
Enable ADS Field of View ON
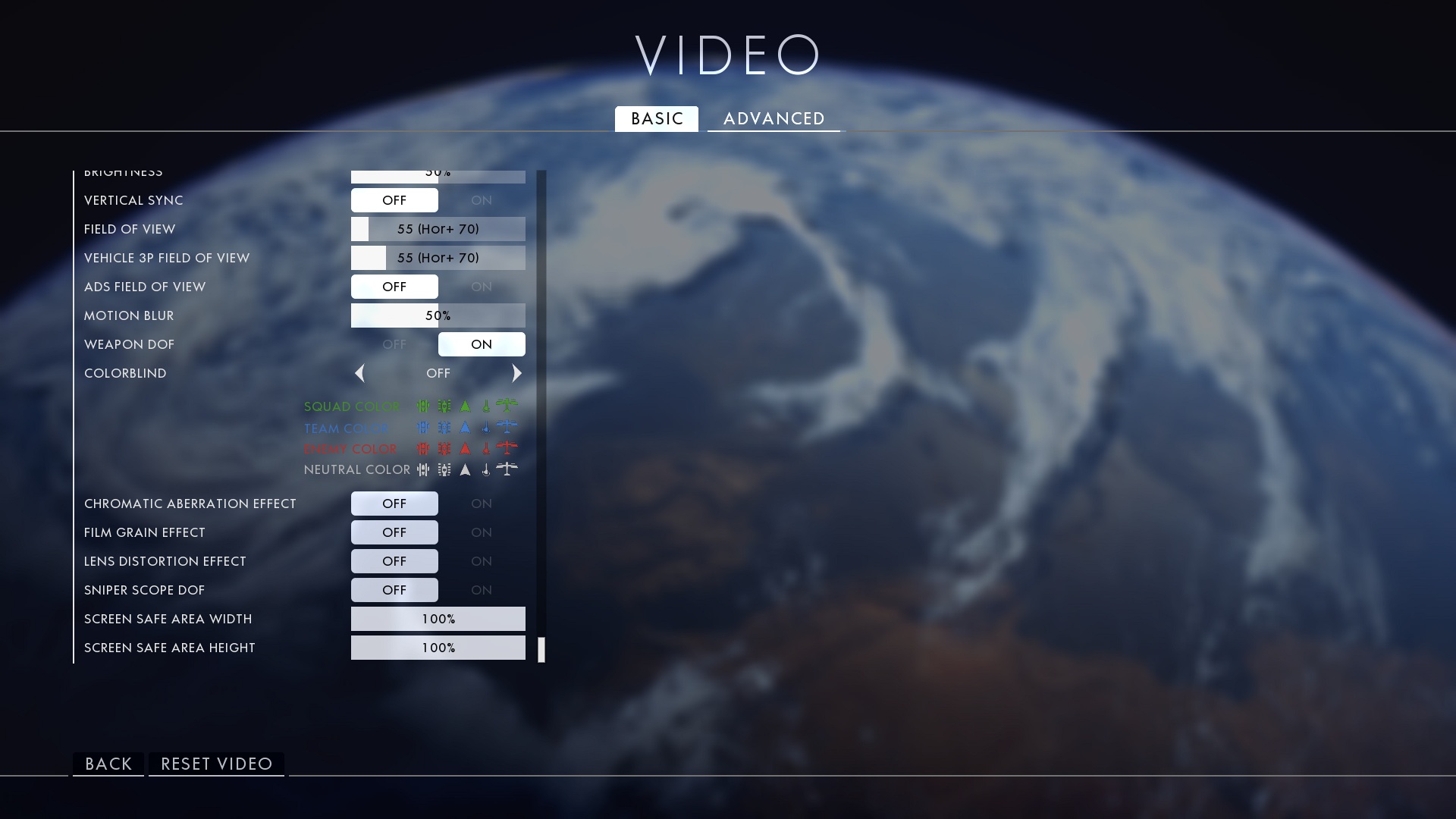(x=482, y=287)
